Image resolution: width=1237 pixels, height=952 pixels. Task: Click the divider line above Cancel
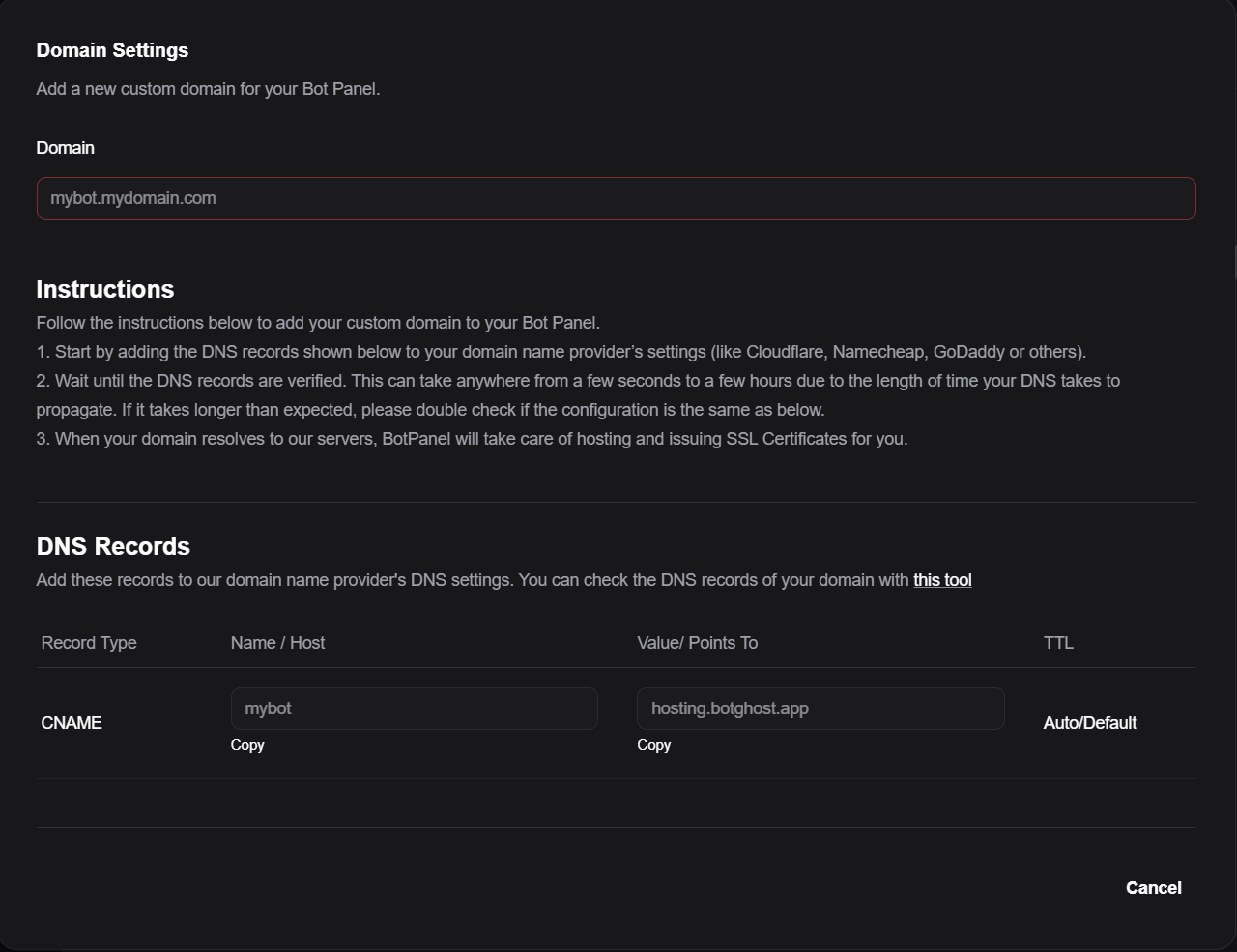click(x=616, y=828)
